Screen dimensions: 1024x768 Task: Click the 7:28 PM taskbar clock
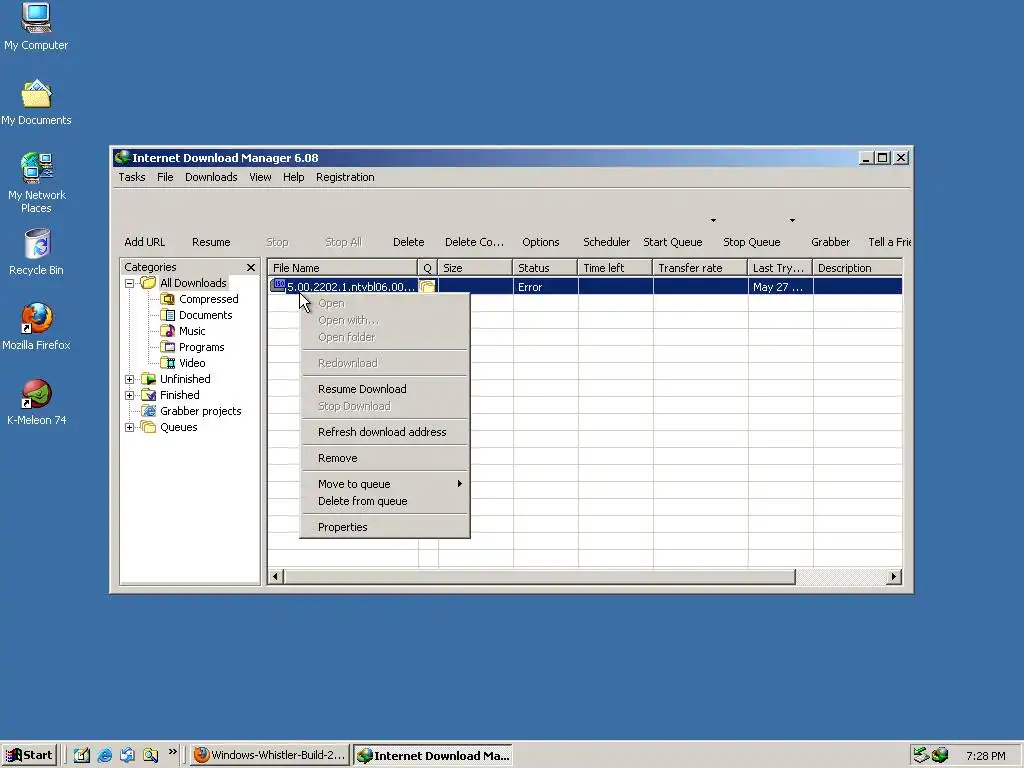click(985, 756)
